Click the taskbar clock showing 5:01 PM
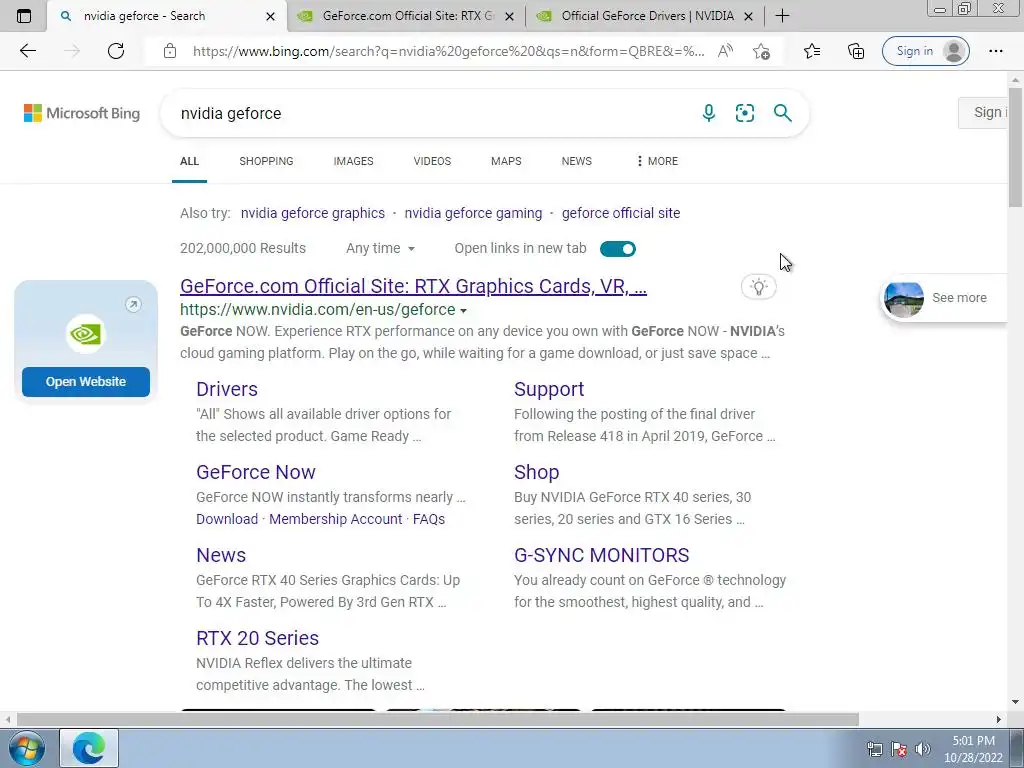The height and width of the screenshot is (768, 1024). click(x=973, y=749)
